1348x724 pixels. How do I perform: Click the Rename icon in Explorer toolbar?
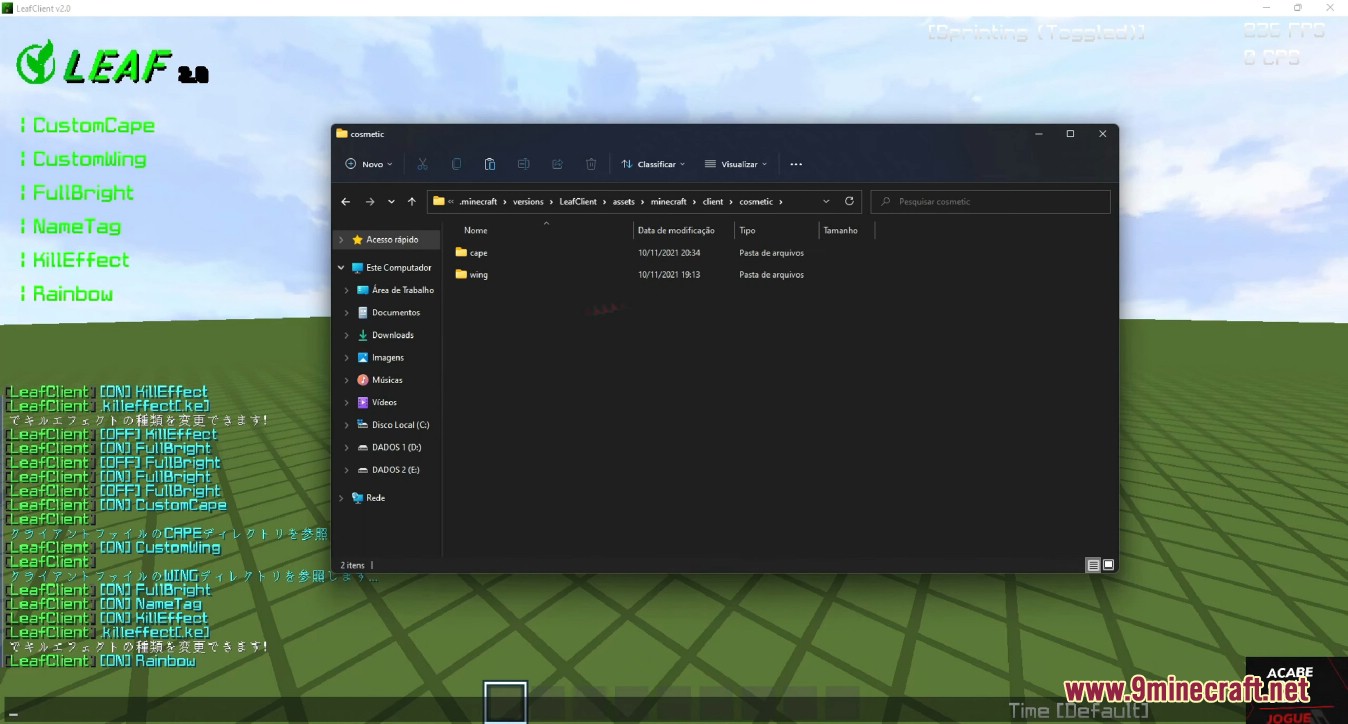[523, 164]
